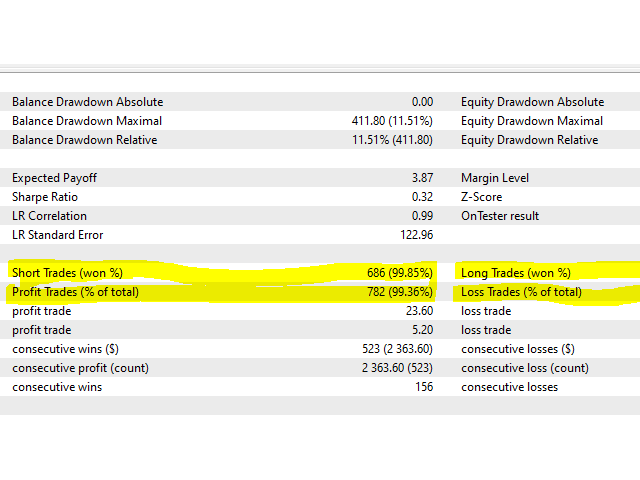Click the profit trade value 23.60
This screenshot has width=640, height=480.
click(x=418, y=311)
